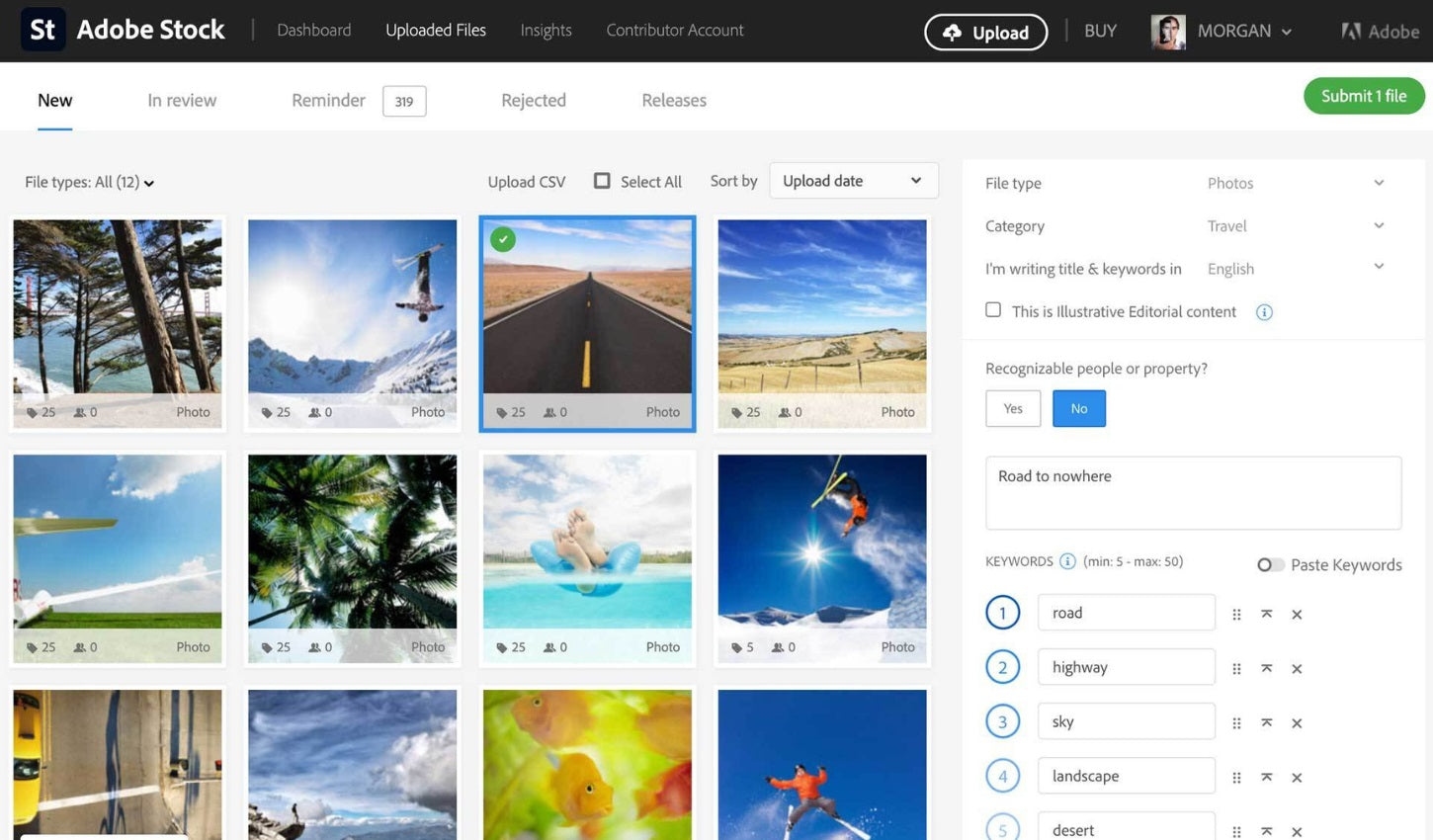Open the Rejected tab
The width and height of the screenshot is (1433, 840).
click(x=533, y=100)
